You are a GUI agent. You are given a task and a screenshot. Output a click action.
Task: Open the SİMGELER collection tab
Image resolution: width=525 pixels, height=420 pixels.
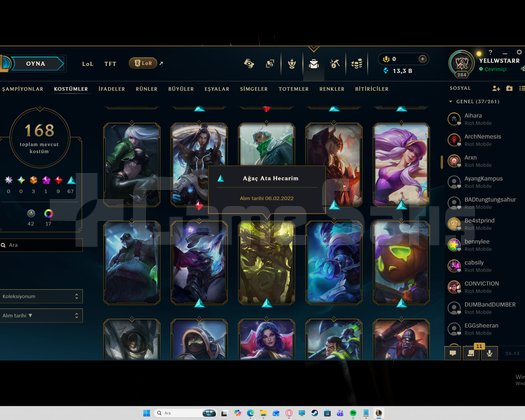[253, 89]
